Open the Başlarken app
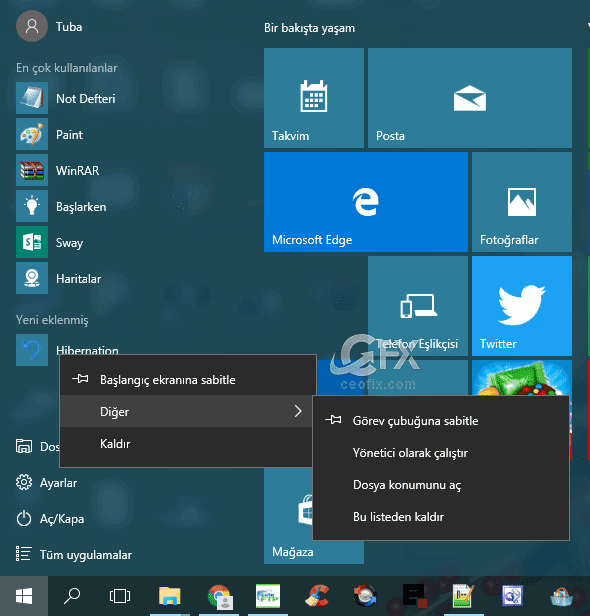590x616 pixels. pyautogui.click(x=61, y=206)
